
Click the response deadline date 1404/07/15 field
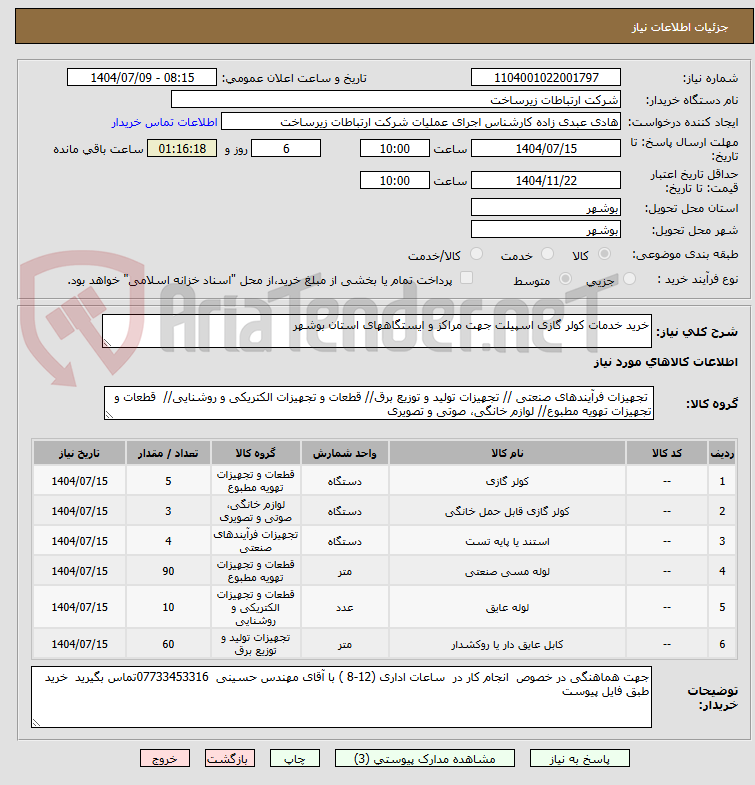tap(546, 149)
